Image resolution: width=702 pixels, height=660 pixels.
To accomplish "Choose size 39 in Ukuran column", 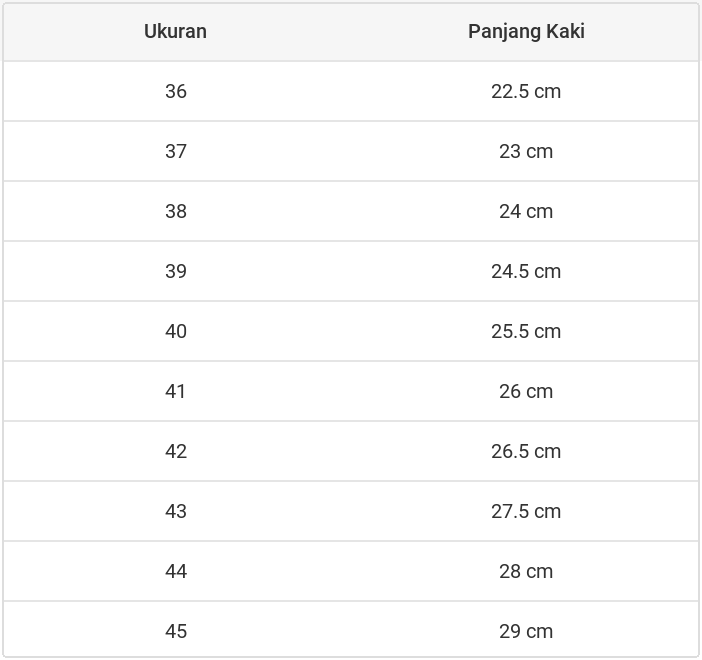I will (x=176, y=271).
